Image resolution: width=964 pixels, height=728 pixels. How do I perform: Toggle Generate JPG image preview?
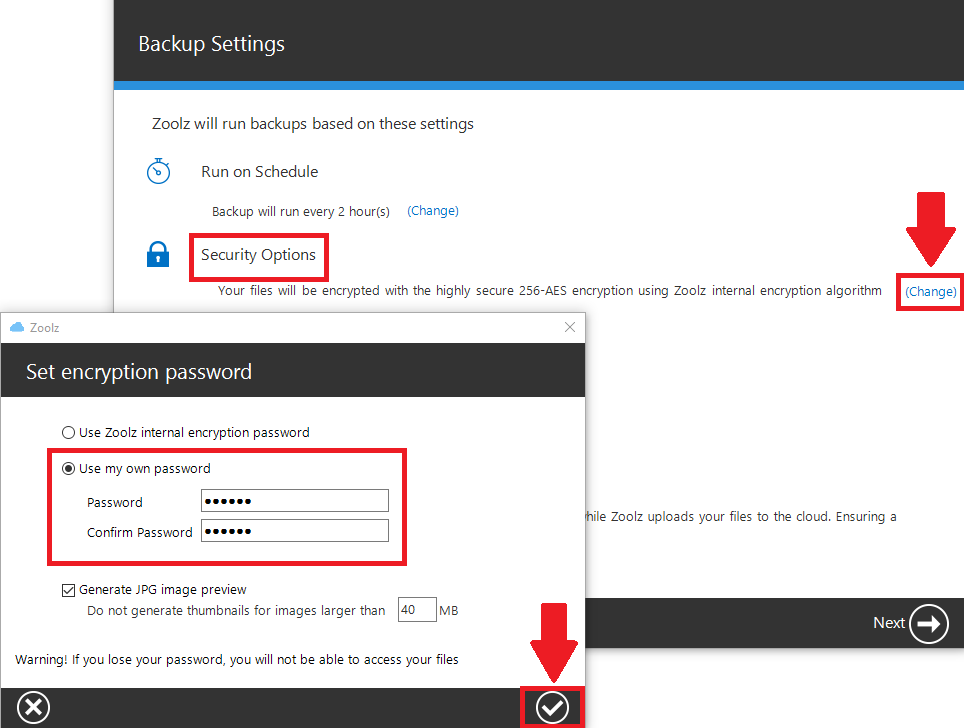(68, 590)
